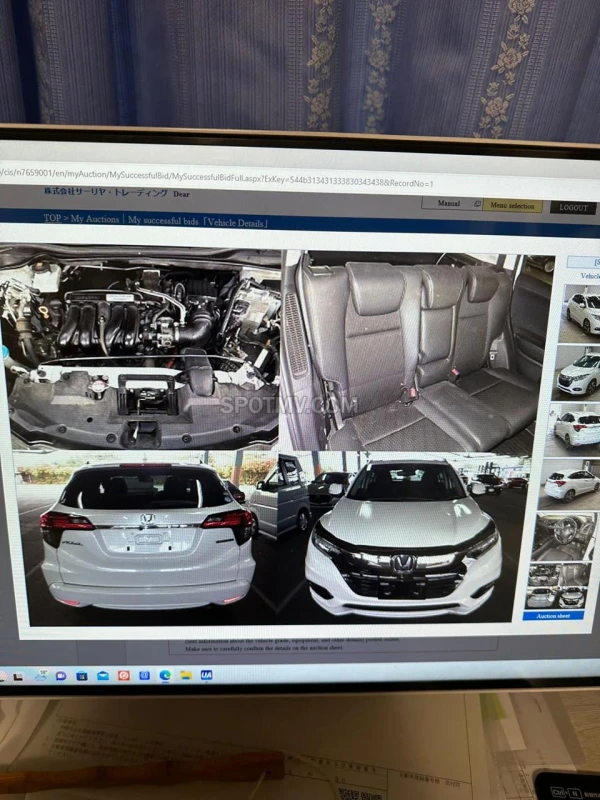Switch to Microsoft Edge in taskbar
The height and width of the screenshot is (800, 600).
coord(165,676)
